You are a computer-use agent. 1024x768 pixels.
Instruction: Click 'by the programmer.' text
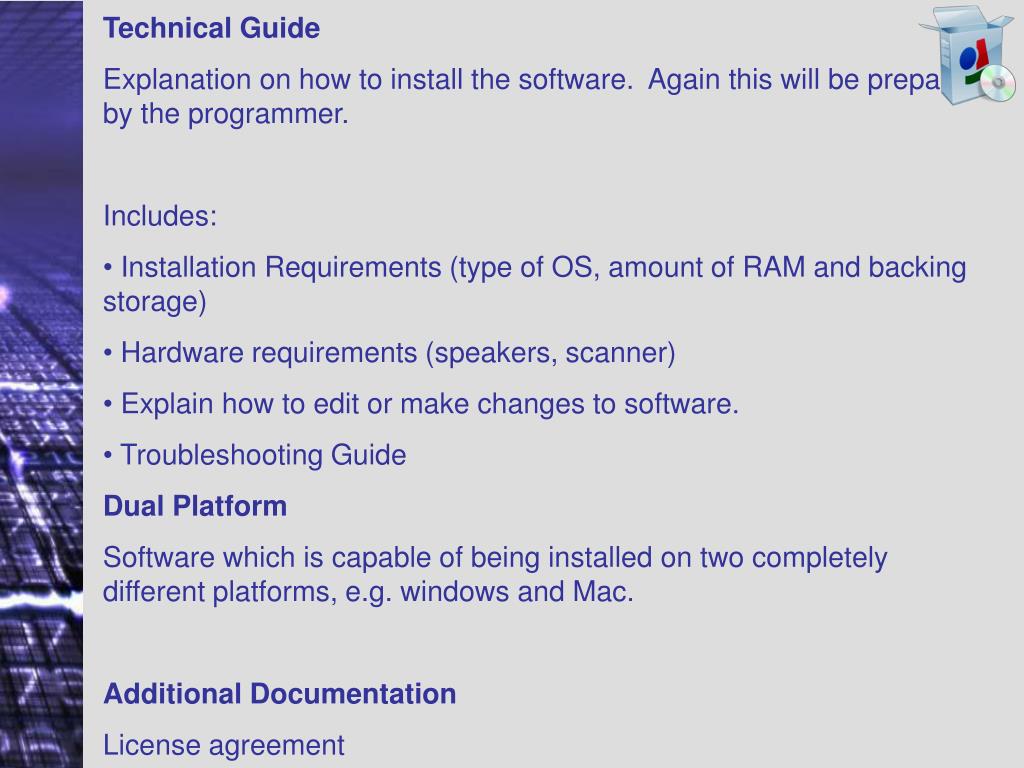pos(226,114)
